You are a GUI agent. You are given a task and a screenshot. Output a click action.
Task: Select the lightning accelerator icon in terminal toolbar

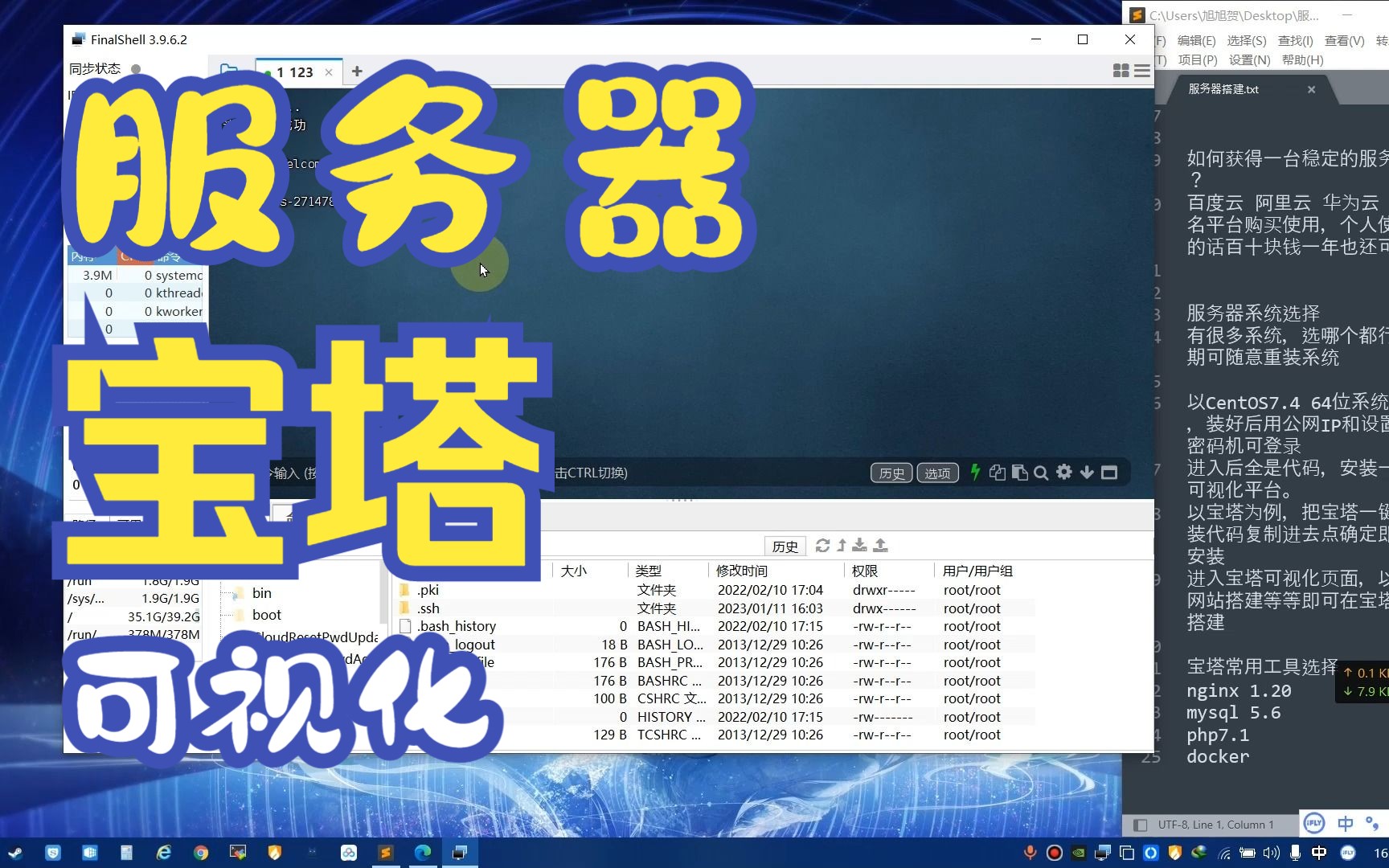[x=975, y=473]
